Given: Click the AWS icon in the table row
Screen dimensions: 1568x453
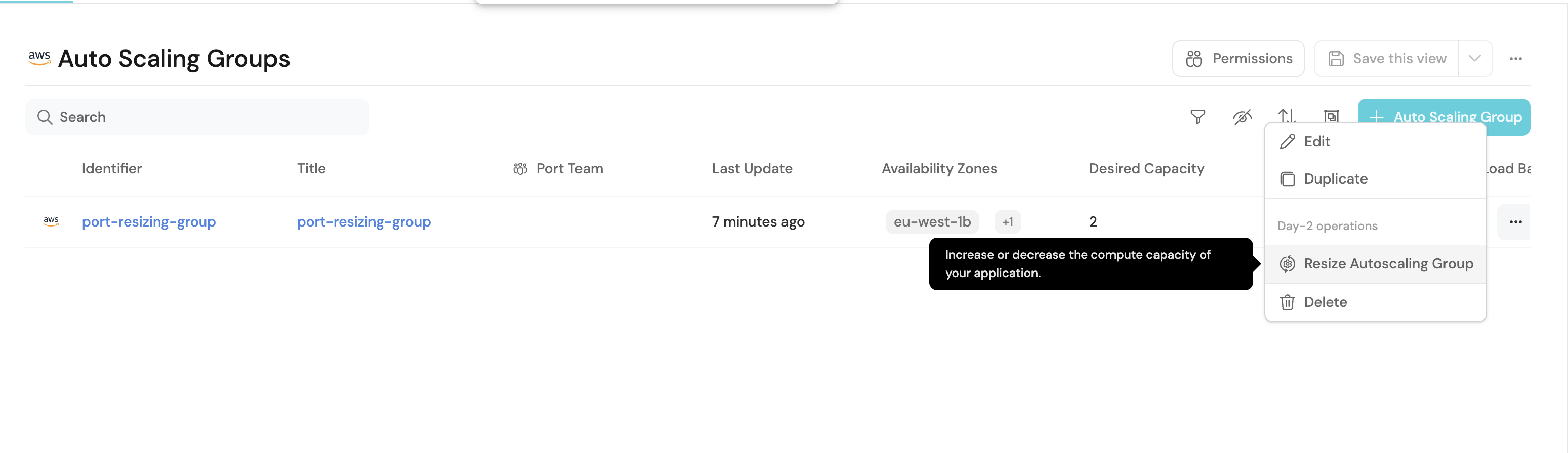Looking at the screenshot, I should [51, 221].
